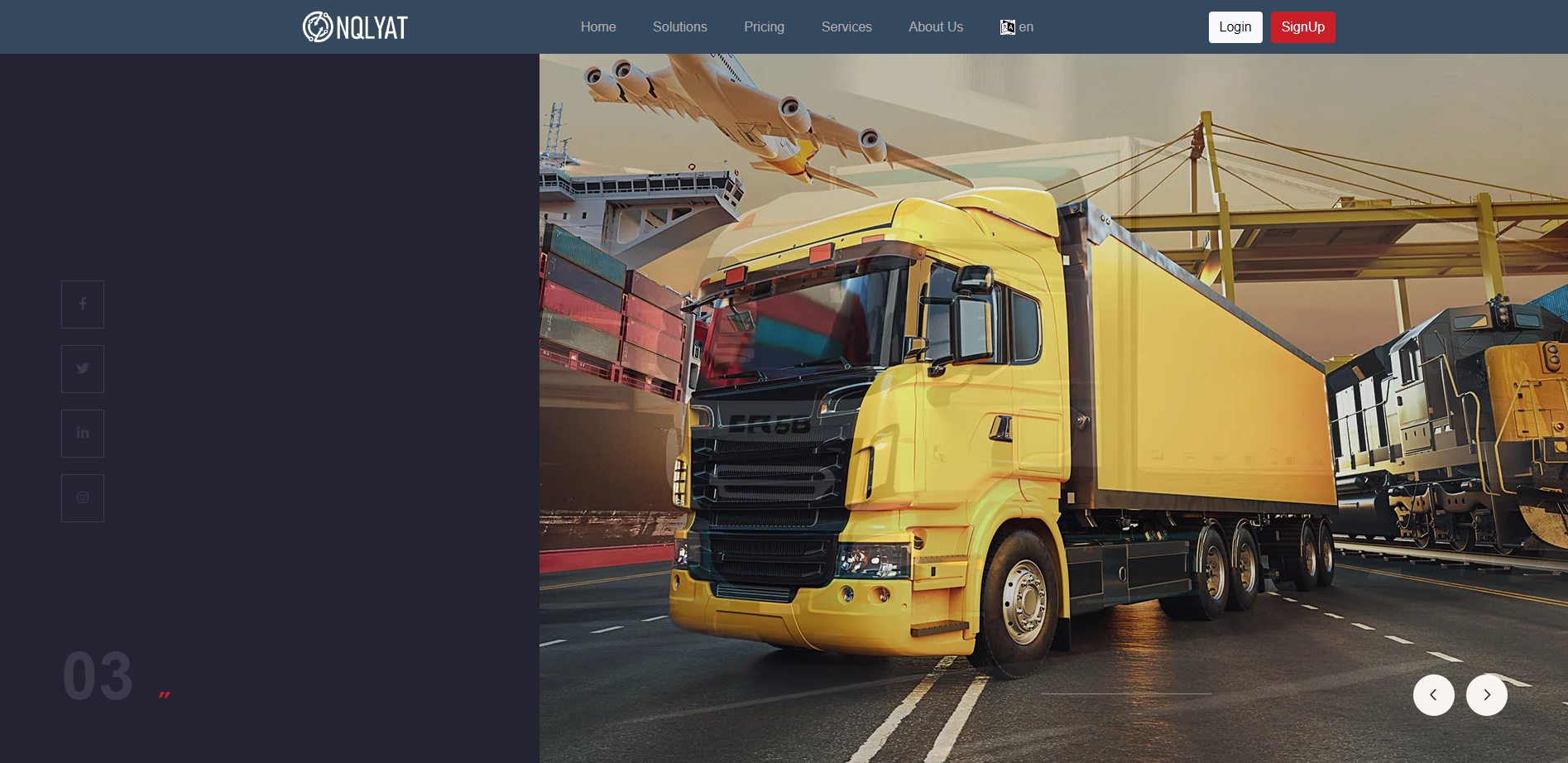Open the LinkedIn social link
1568x763 pixels.
(83, 434)
